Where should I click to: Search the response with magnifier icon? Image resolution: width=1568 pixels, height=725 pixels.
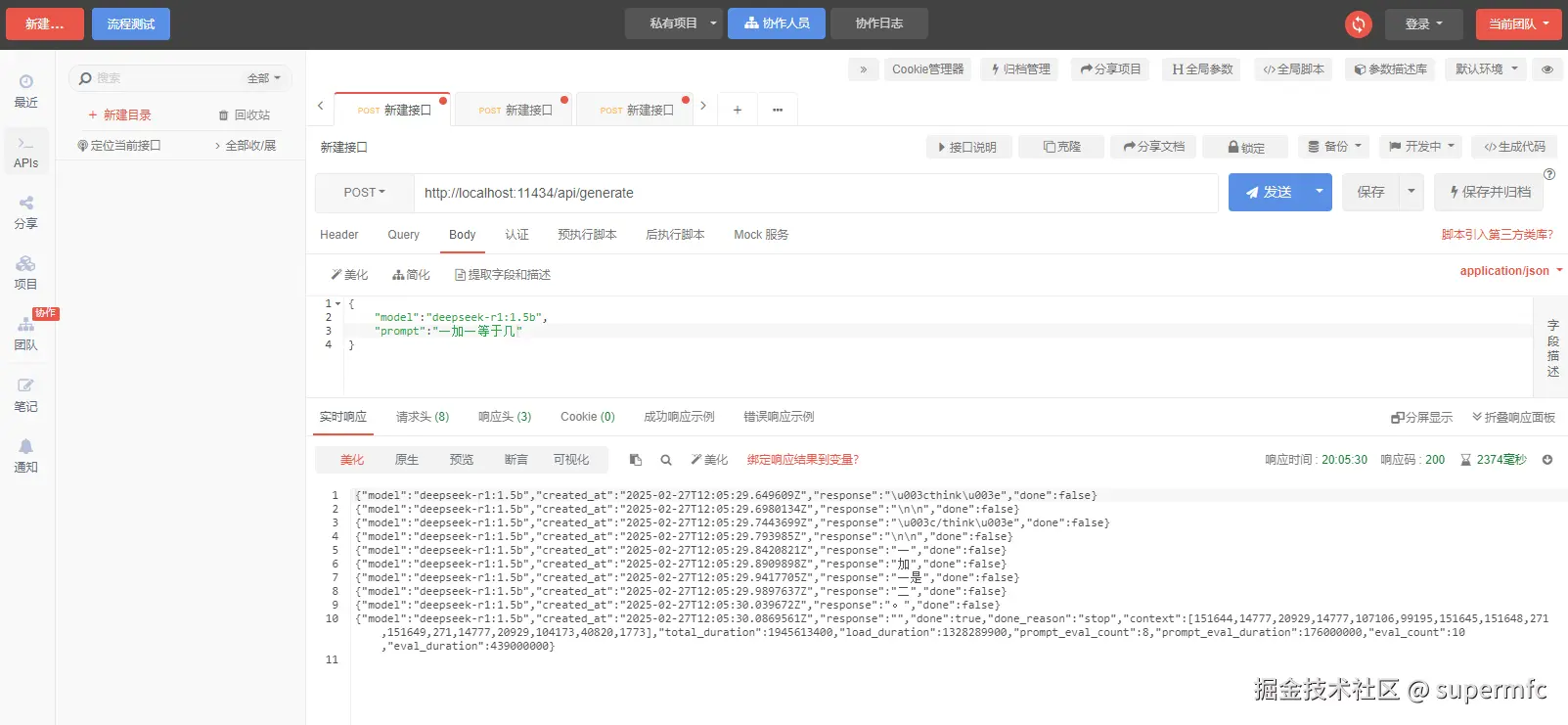[x=666, y=460]
